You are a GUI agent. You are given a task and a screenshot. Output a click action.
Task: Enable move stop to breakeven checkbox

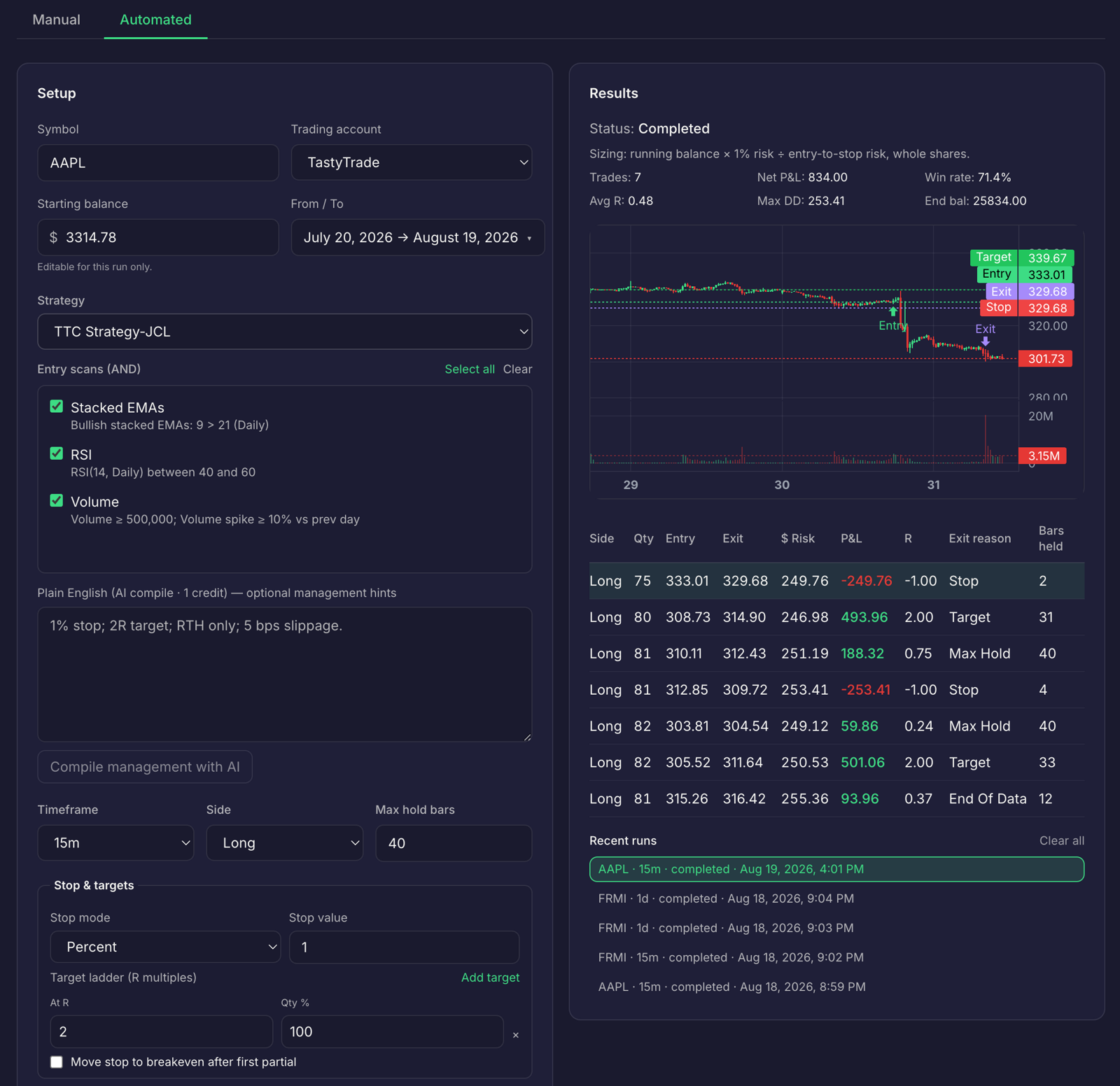coord(57,1062)
